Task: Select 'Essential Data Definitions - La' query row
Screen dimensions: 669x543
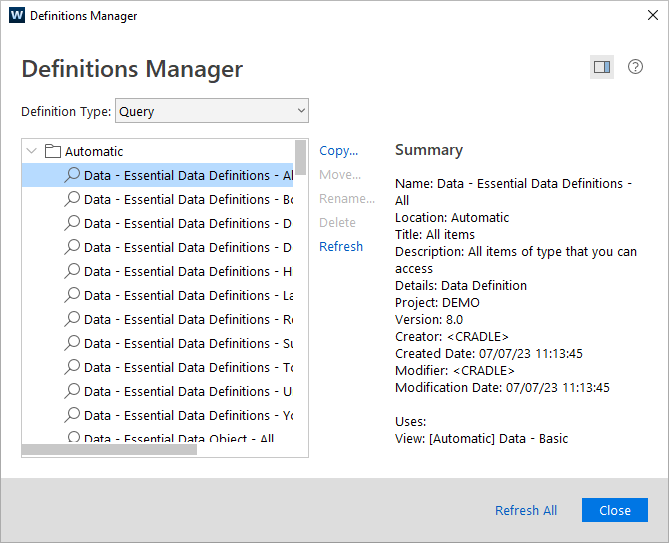Action: [157, 295]
